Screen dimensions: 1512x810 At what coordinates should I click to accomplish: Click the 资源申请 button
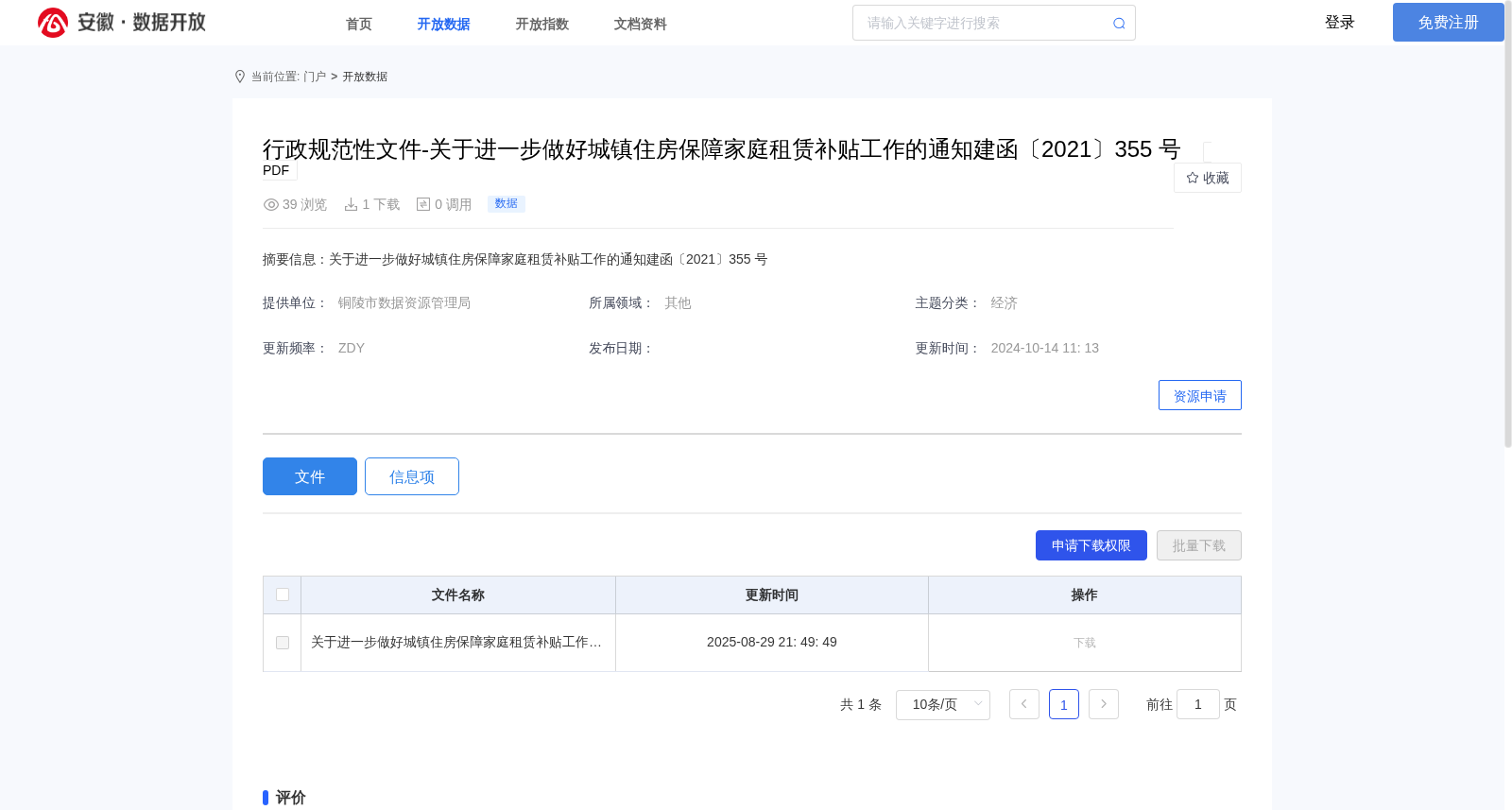[1200, 395]
